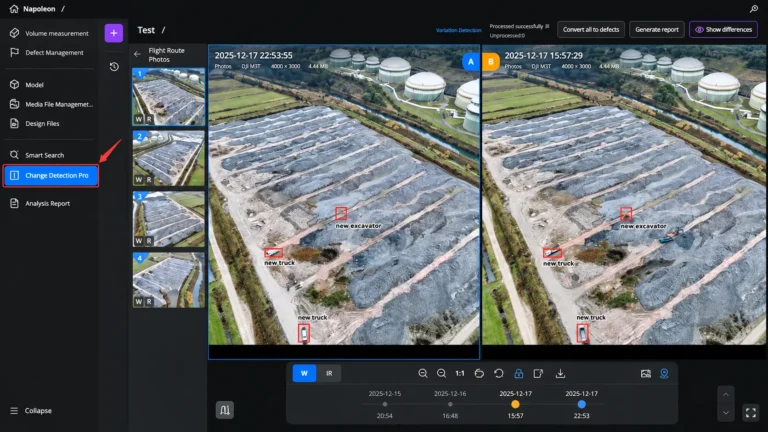768x432 pixels.
Task: Collapse the left sidebar
Action: tap(31, 410)
